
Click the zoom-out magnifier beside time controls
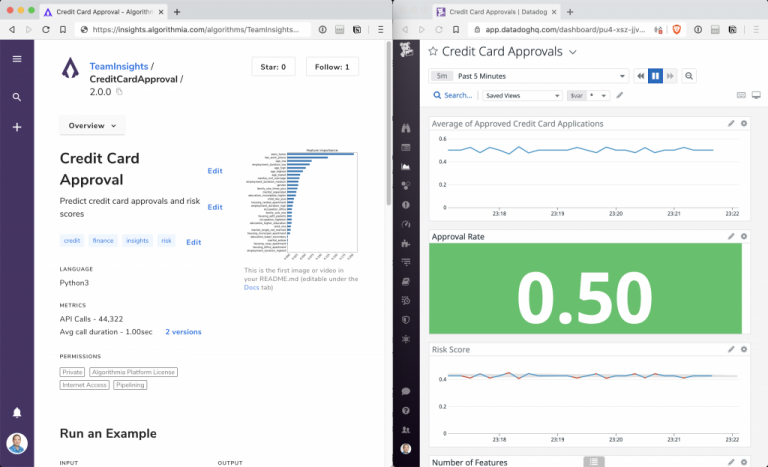688,76
